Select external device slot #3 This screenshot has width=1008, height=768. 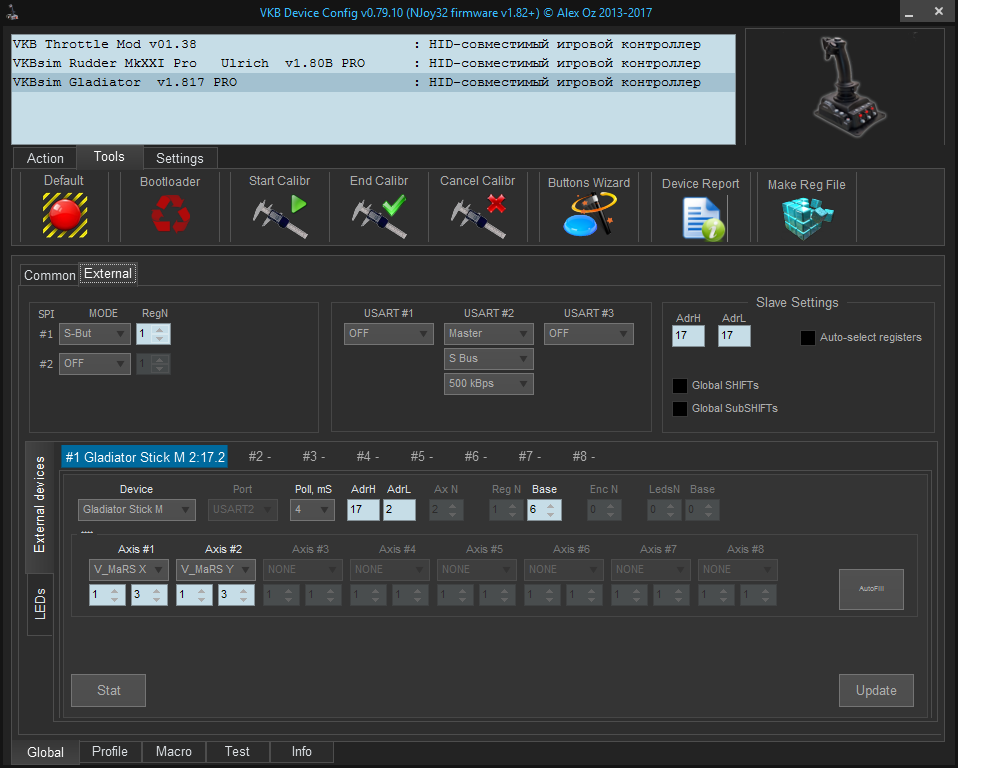[314, 456]
